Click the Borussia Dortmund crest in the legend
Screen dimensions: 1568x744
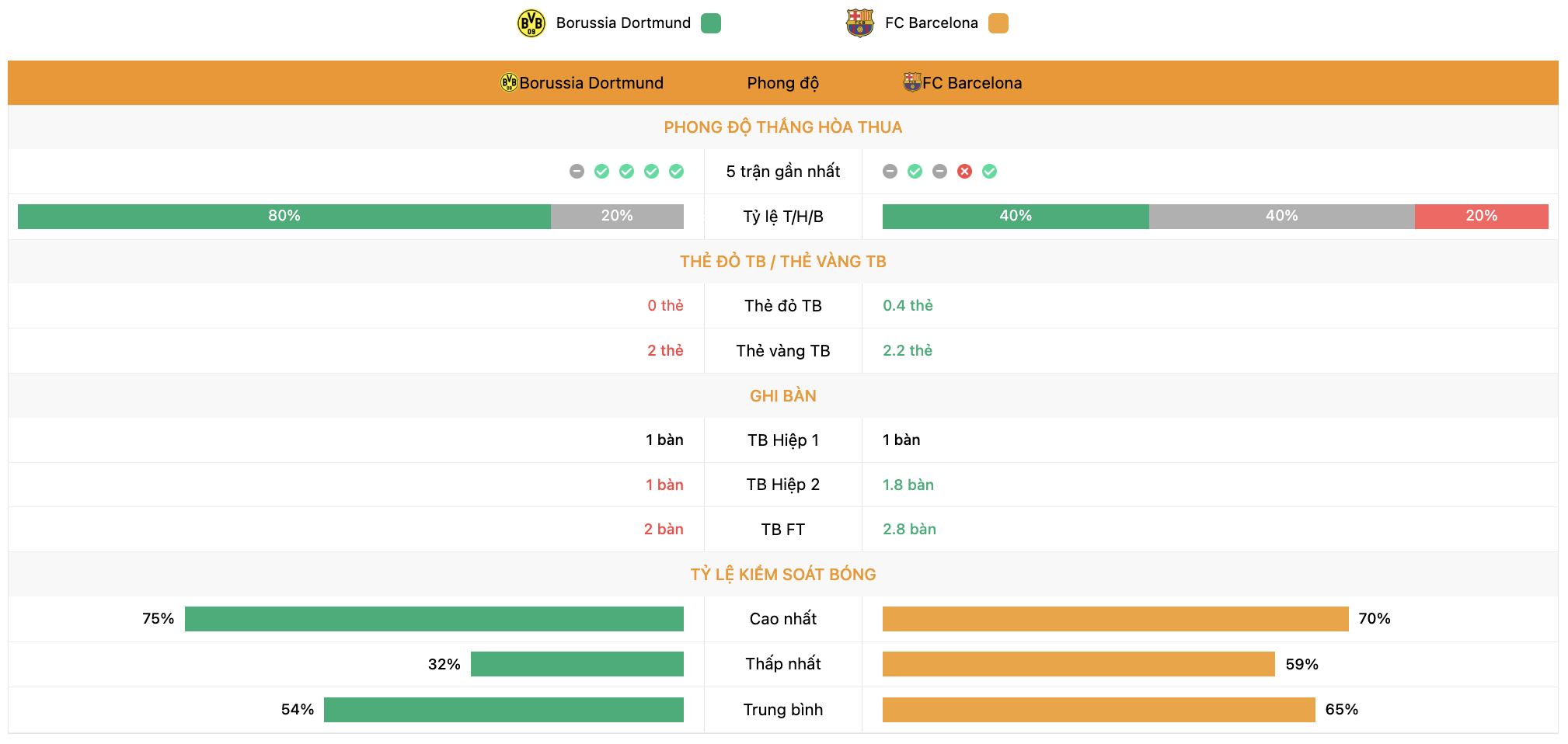[531, 23]
